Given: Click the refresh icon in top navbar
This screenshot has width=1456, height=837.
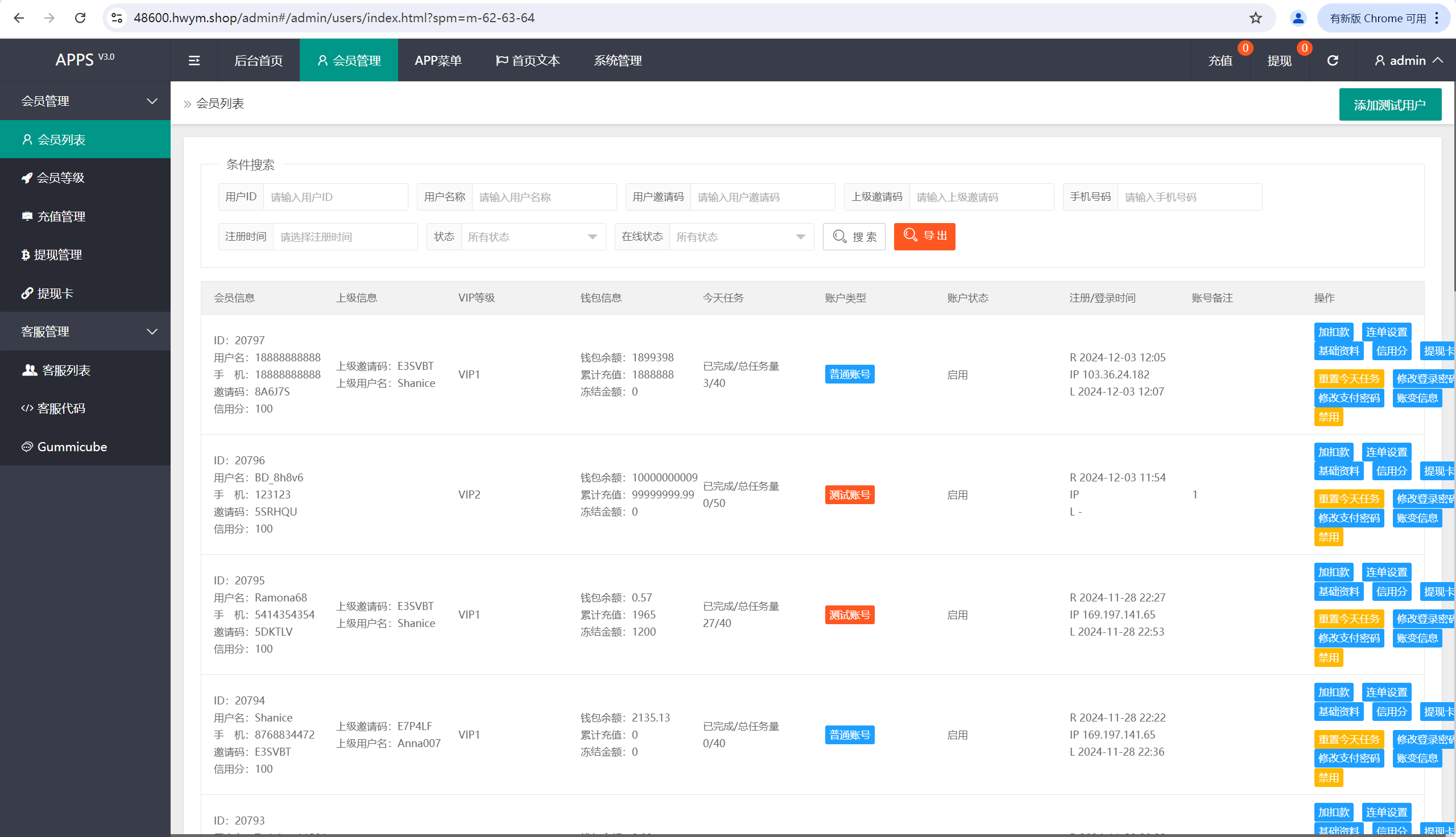Looking at the screenshot, I should tap(1333, 60).
